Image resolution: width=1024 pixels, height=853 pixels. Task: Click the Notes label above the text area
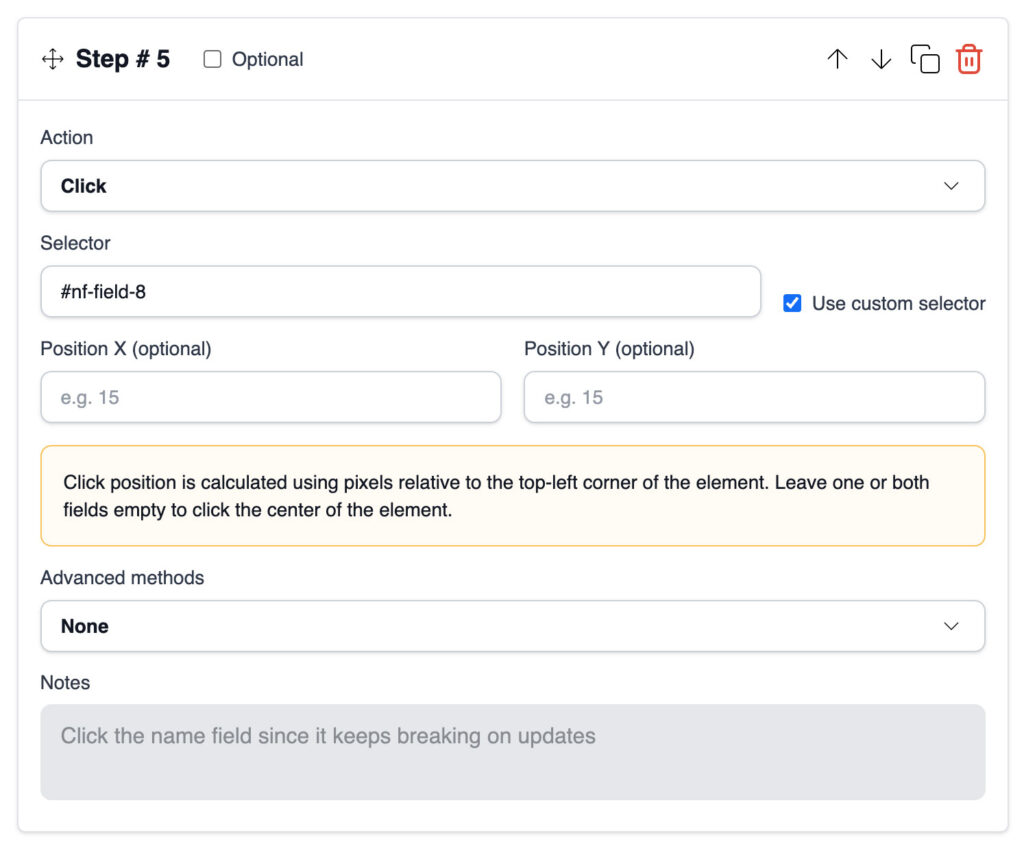tap(65, 683)
